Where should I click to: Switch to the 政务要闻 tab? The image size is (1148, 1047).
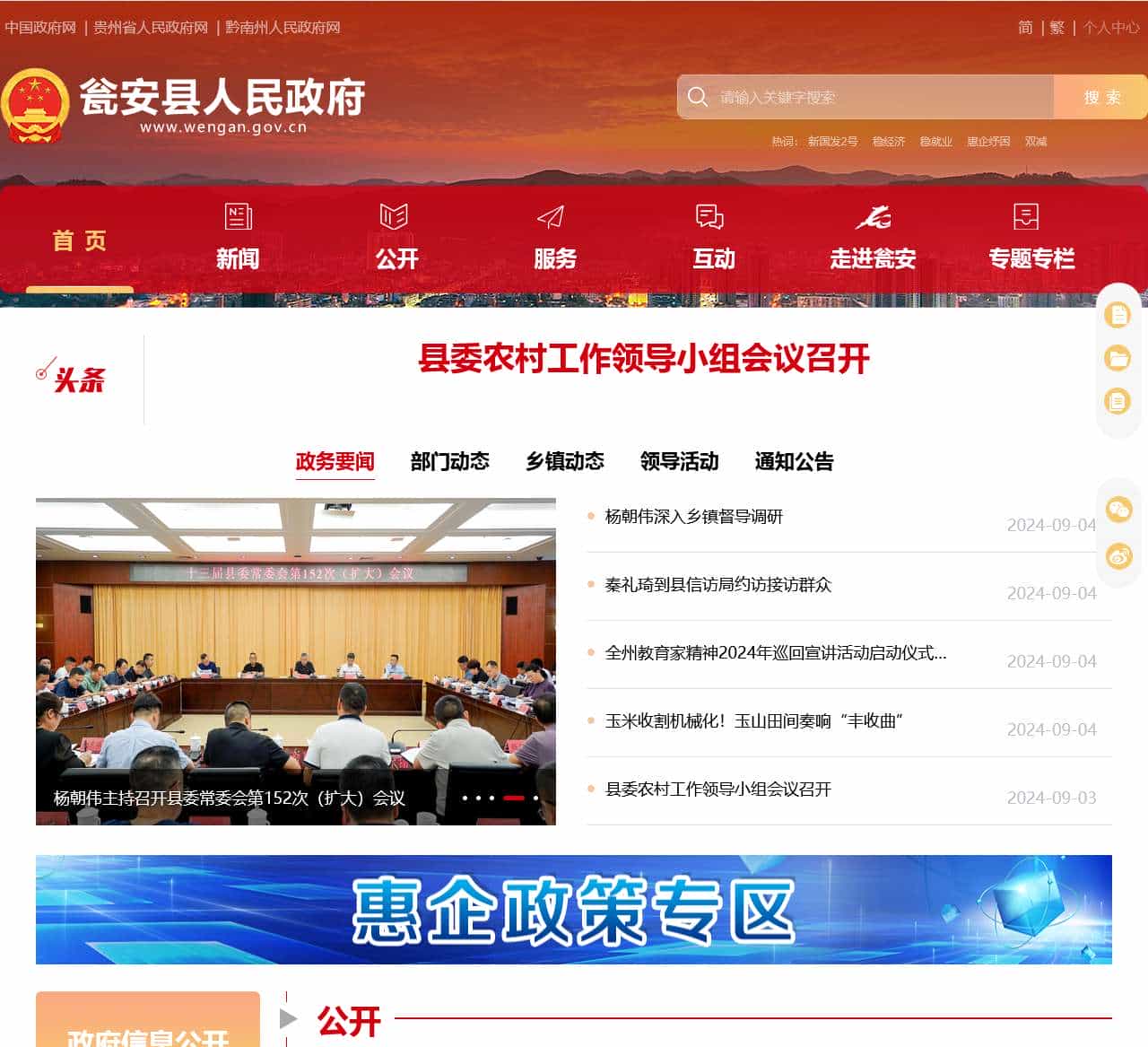click(x=335, y=462)
